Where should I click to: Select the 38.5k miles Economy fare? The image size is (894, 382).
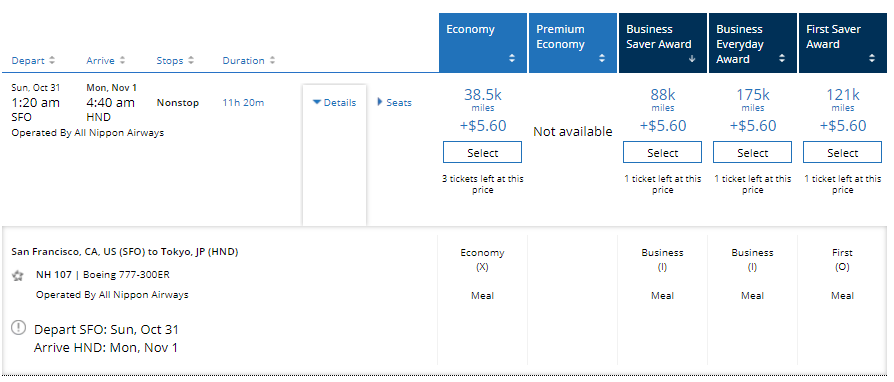(482, 153)
